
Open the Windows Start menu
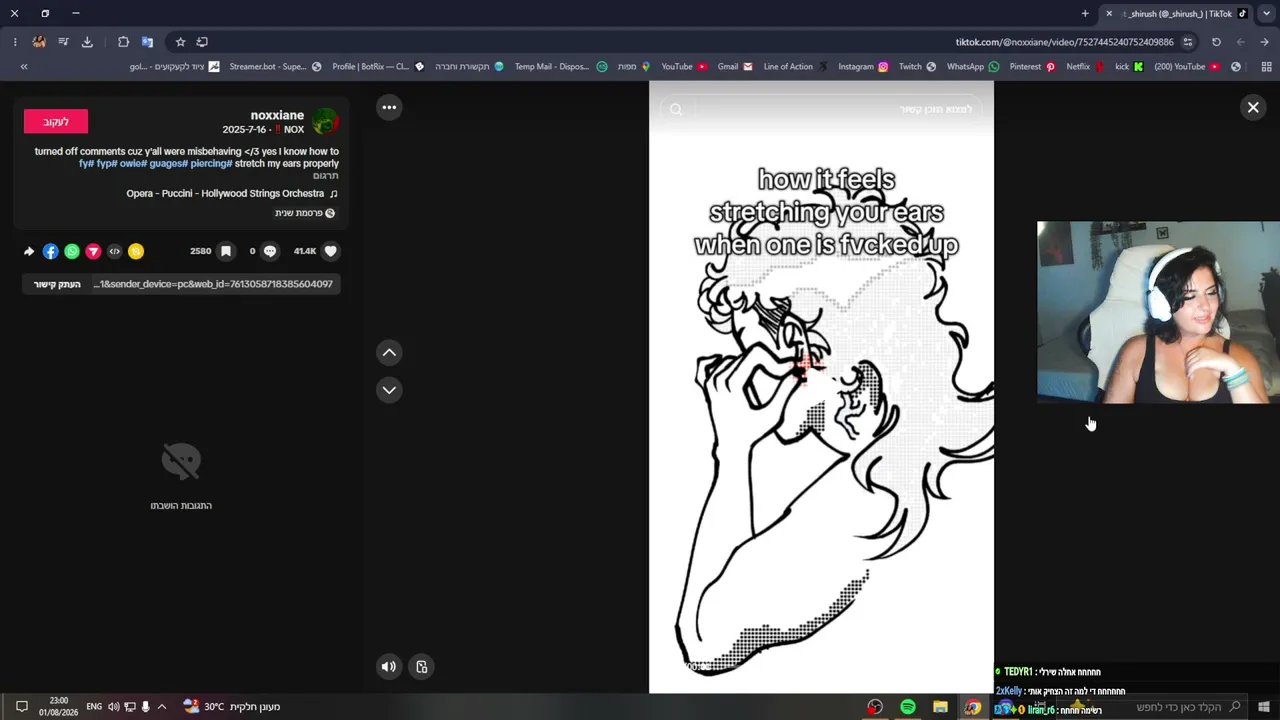point(1264,707)
